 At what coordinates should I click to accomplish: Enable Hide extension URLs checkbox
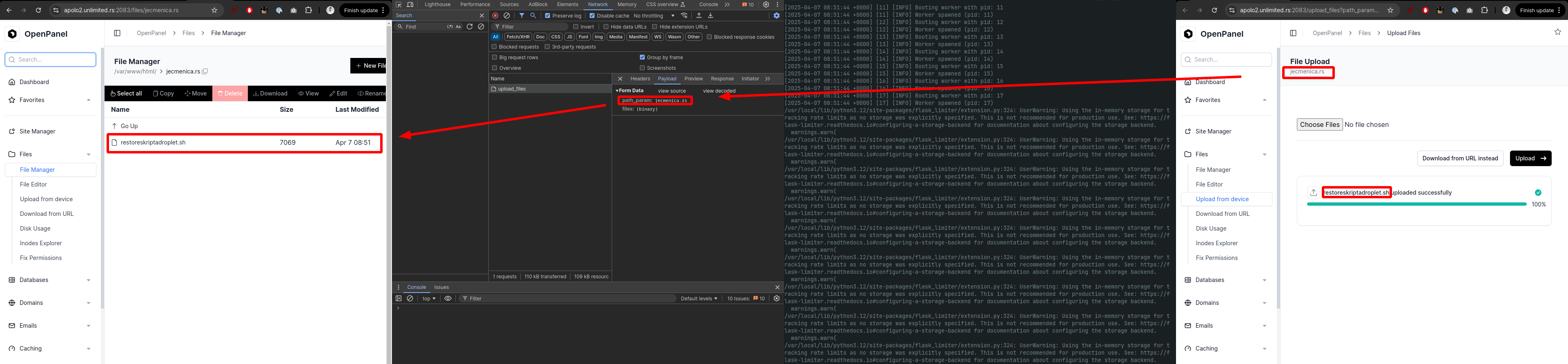click(x=655, y=27)
